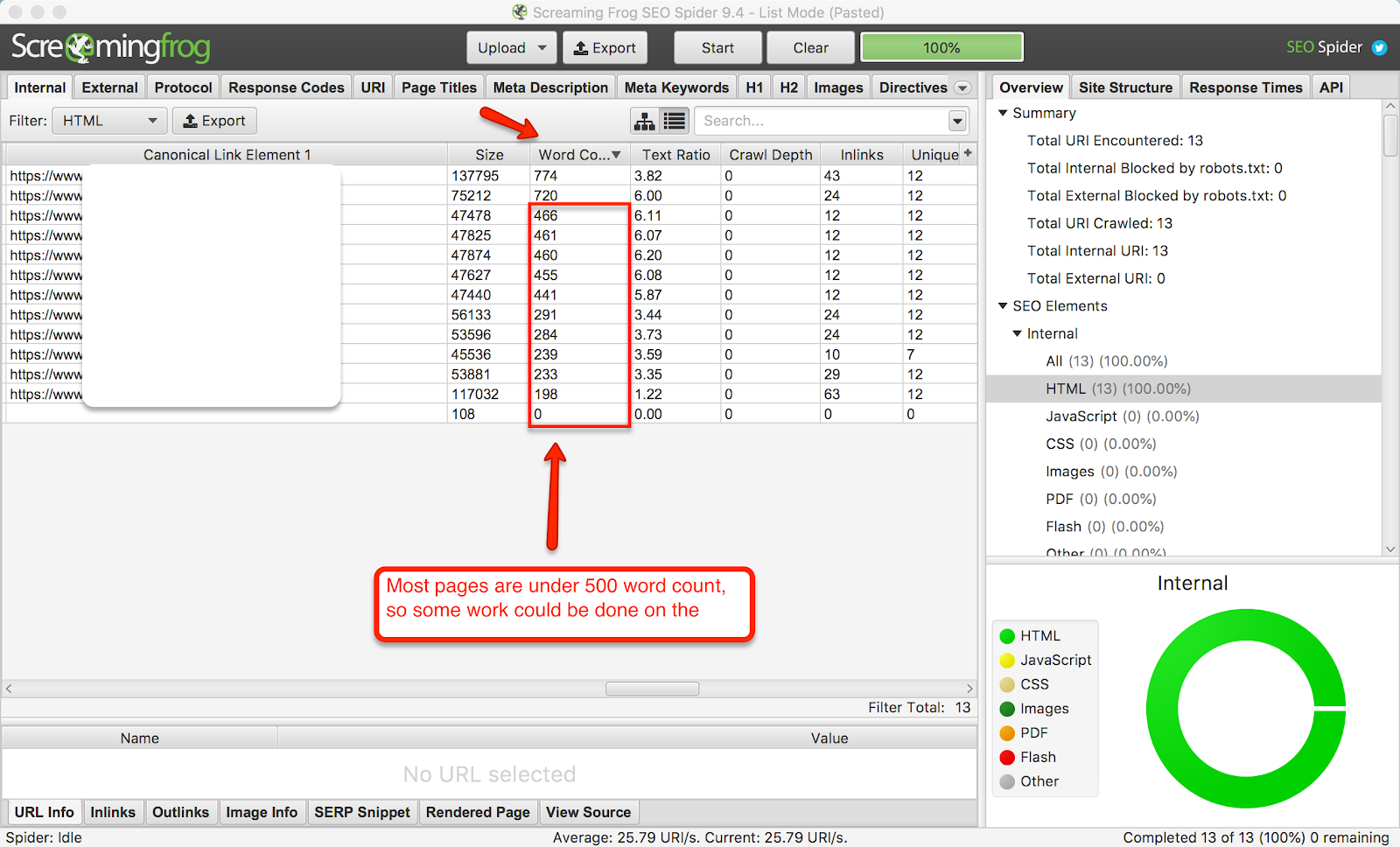Click the plus icon to add columns
The image size is (1400, 847).
click(x=968, y=153)
